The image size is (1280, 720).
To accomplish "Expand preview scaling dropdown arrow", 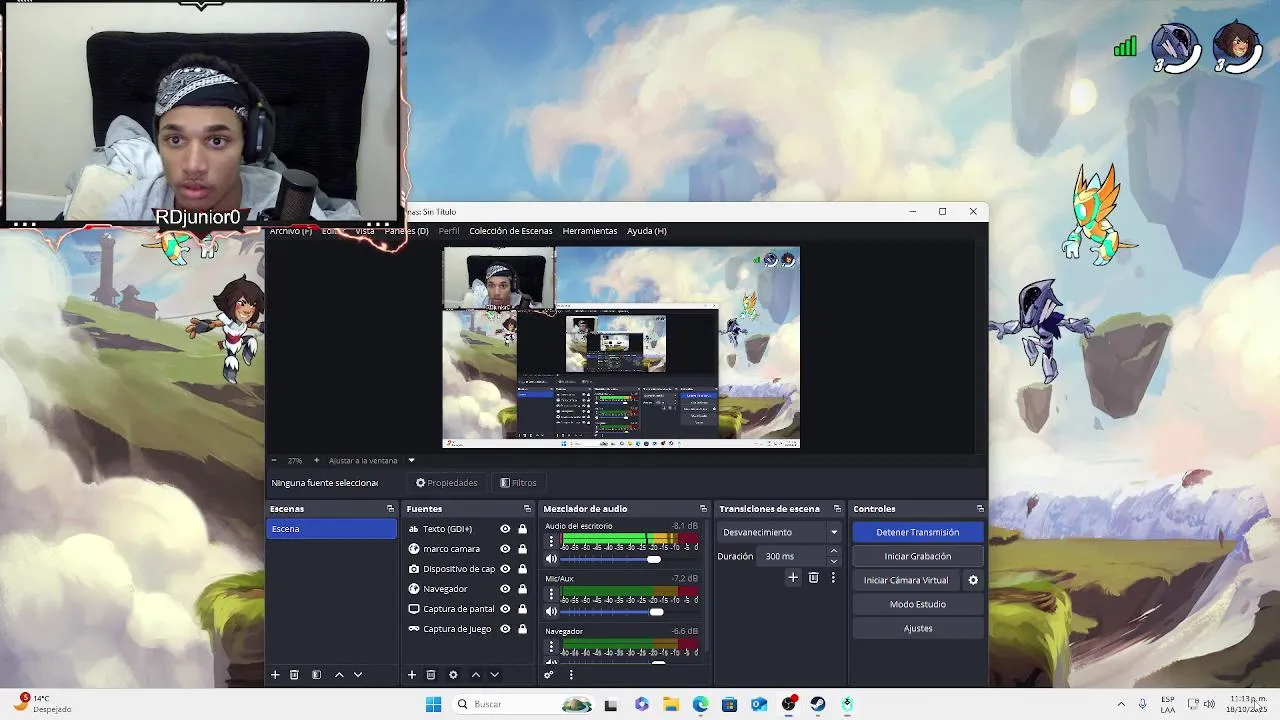I will [x=411, y=461].
